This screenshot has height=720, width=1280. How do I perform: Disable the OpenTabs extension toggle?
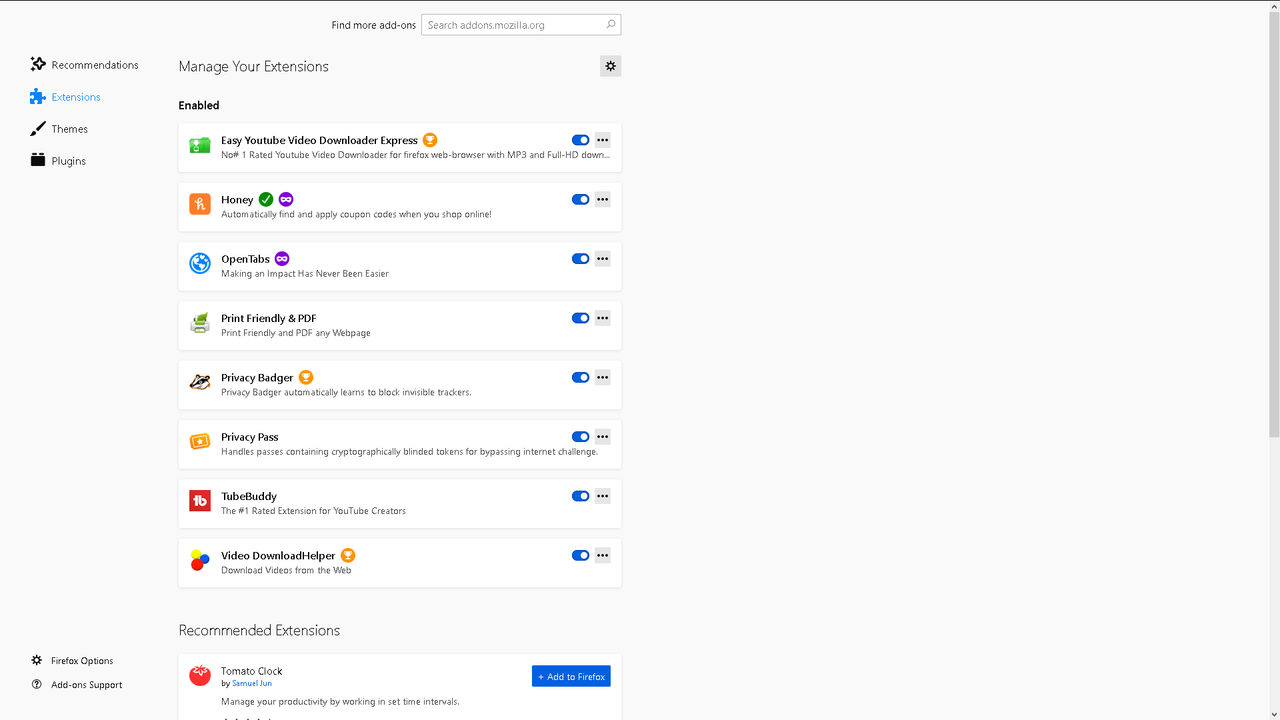click(580, 259)
